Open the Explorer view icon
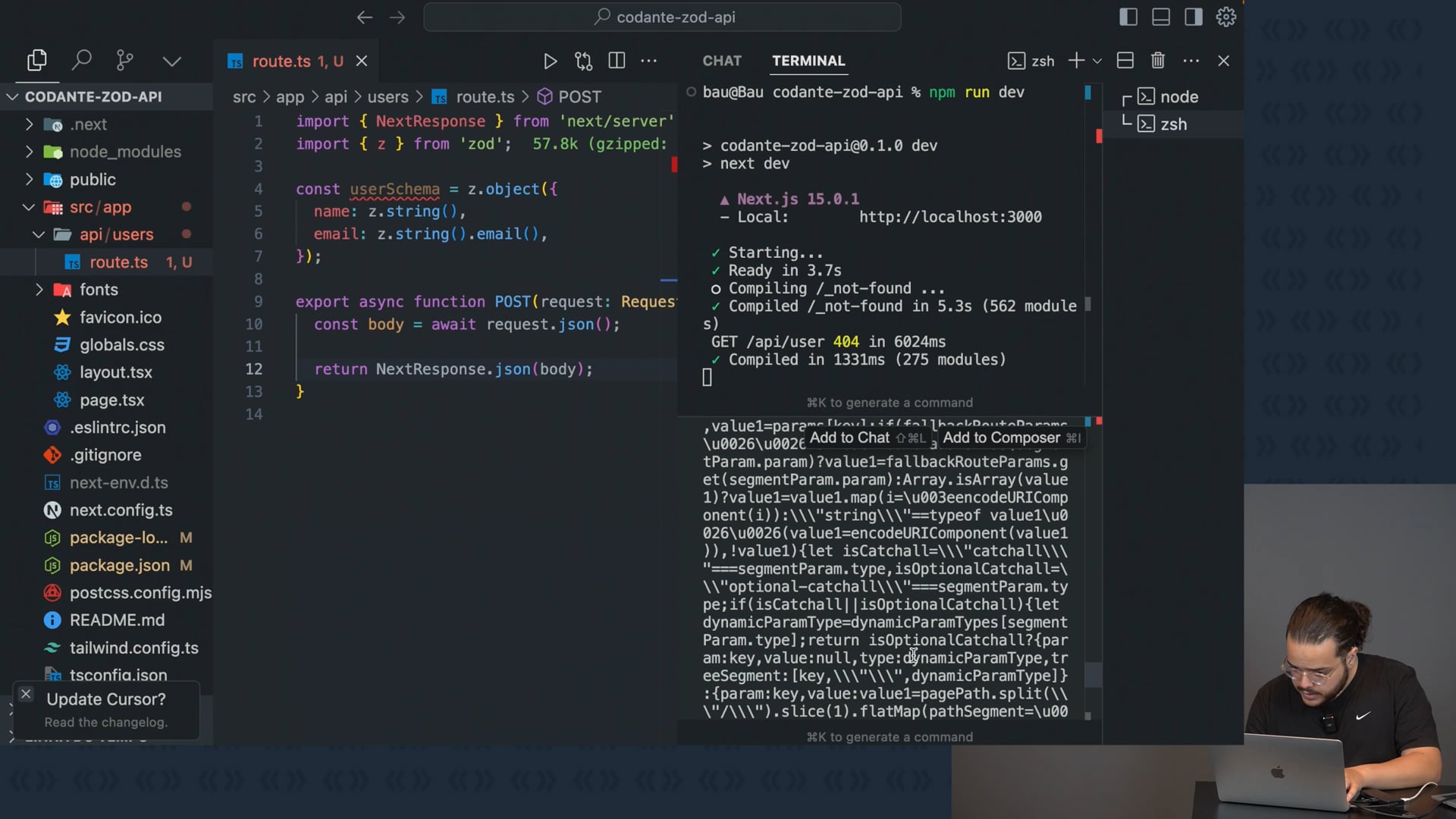 (x=36, y=60)
